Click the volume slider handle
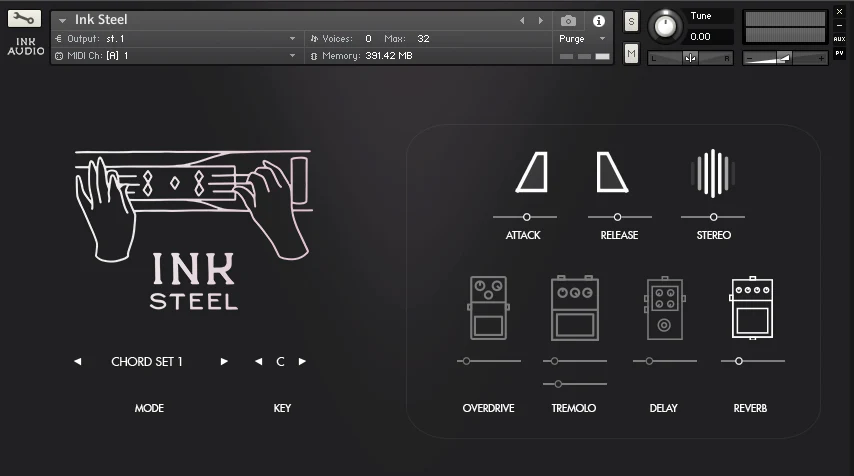The height and width of the screenshot is (476, 854). (x=784, y=58)
